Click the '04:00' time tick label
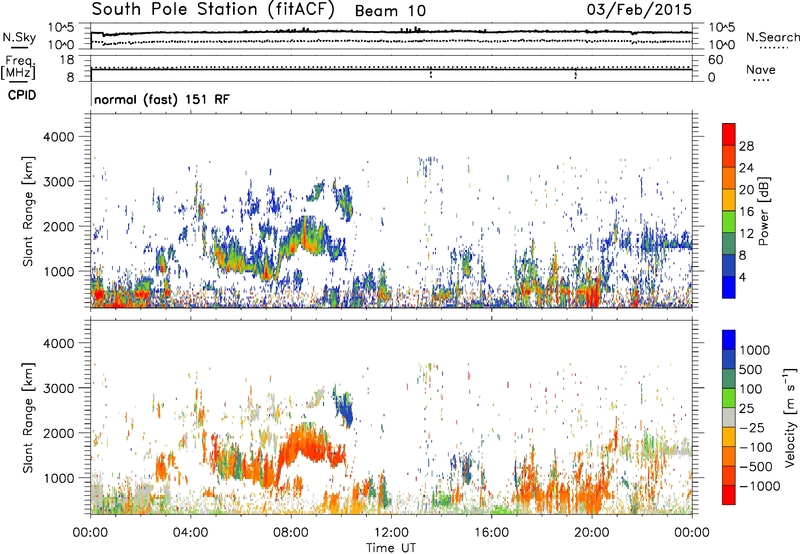The height and width of the screenshot is (554, 800). [190, 533]
